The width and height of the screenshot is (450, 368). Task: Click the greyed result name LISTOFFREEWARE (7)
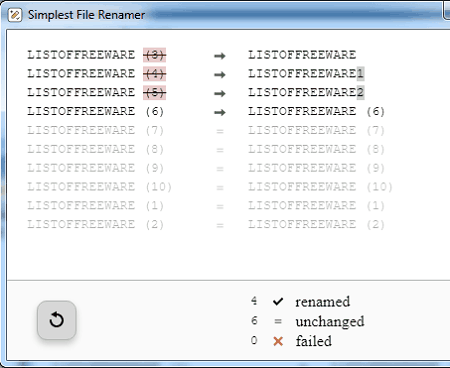(316, 130)
